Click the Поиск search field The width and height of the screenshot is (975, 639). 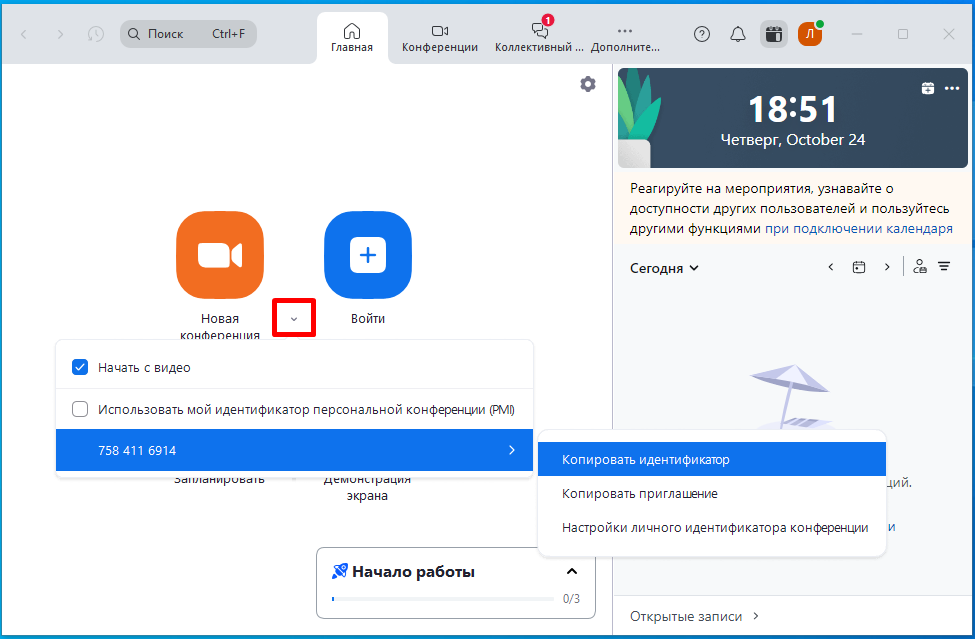(188, 34)
